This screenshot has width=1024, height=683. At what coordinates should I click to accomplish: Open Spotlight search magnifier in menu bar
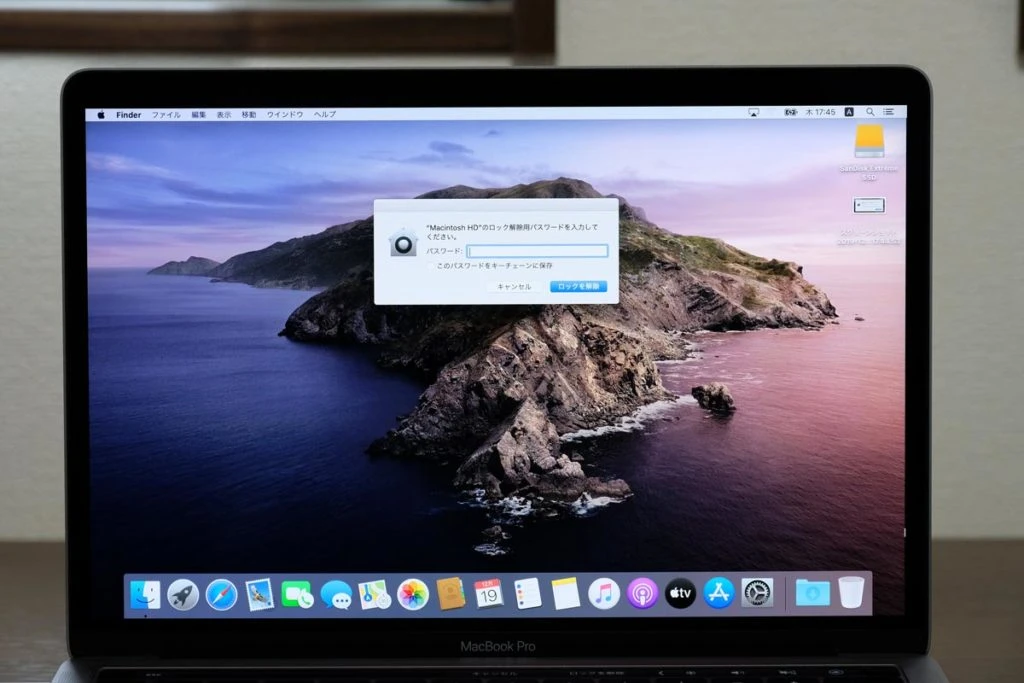870,112
